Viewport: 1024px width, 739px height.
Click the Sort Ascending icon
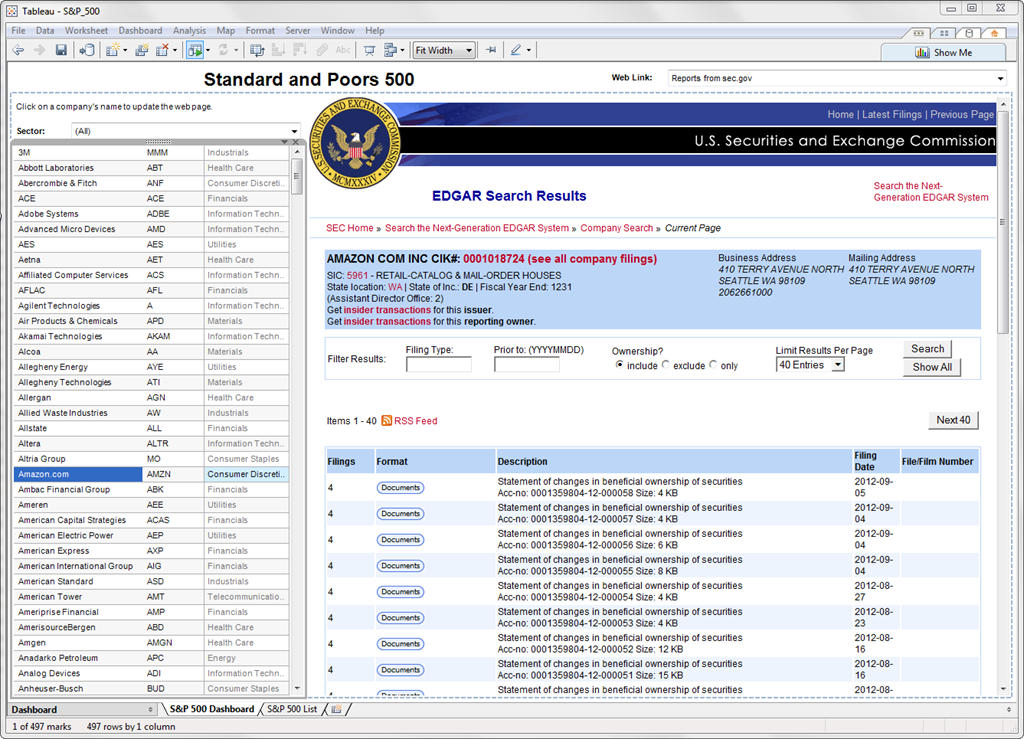click(278, 50)
